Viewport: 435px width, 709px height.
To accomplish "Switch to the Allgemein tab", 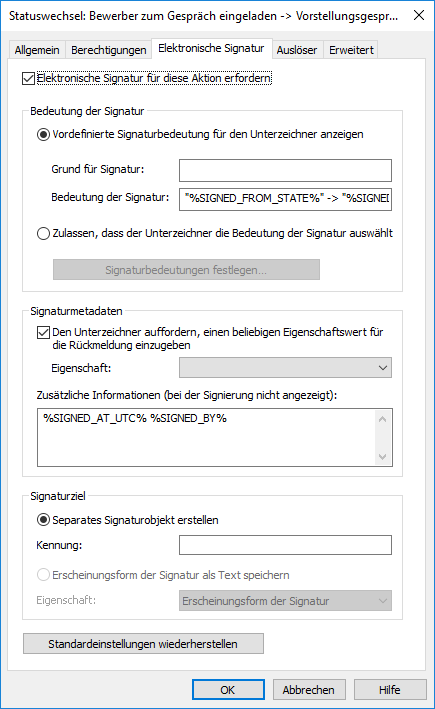I will [37, 50].
